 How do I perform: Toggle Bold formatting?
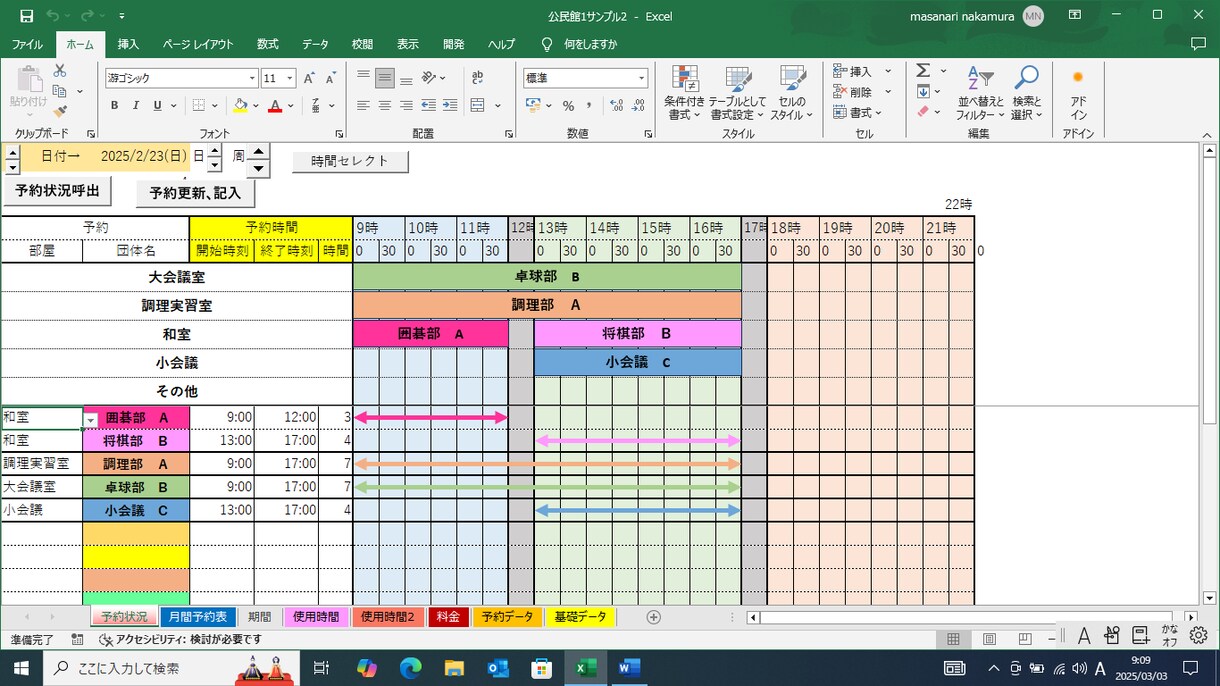114,105
